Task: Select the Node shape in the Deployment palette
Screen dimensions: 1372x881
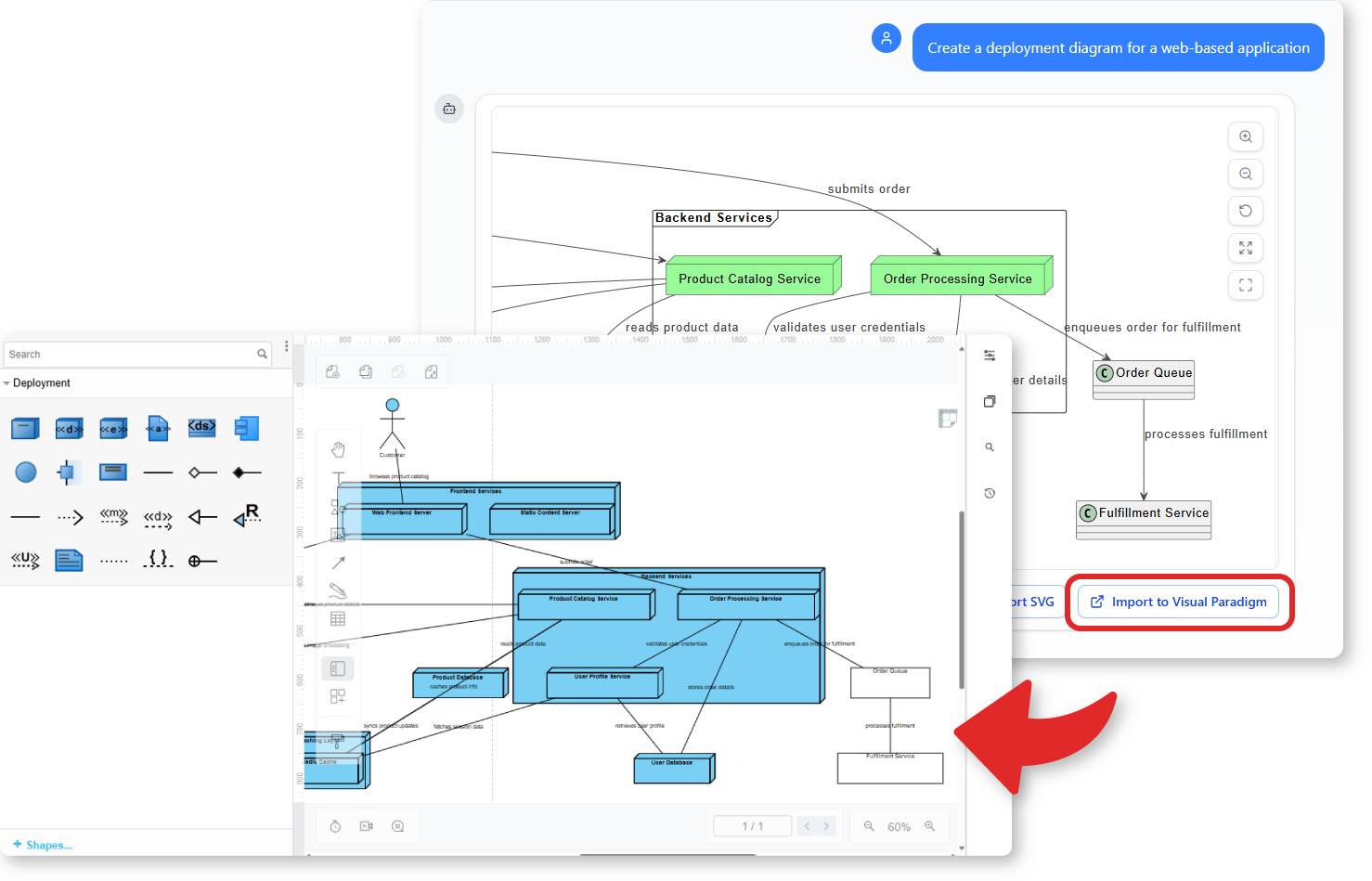Action: click(x=25, y=428)
